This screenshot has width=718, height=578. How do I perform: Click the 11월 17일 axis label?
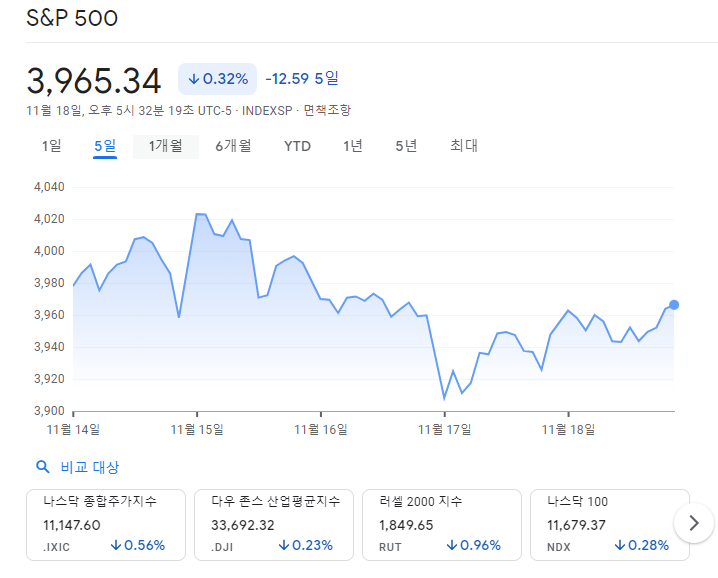pos(445,430)
